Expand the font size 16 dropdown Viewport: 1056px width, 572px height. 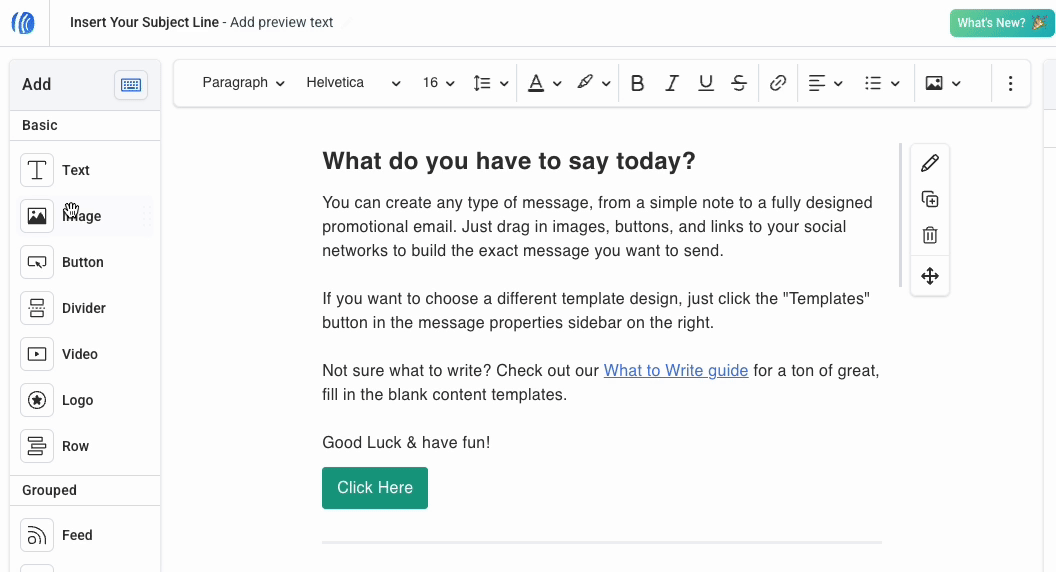(x=438, y=83)
